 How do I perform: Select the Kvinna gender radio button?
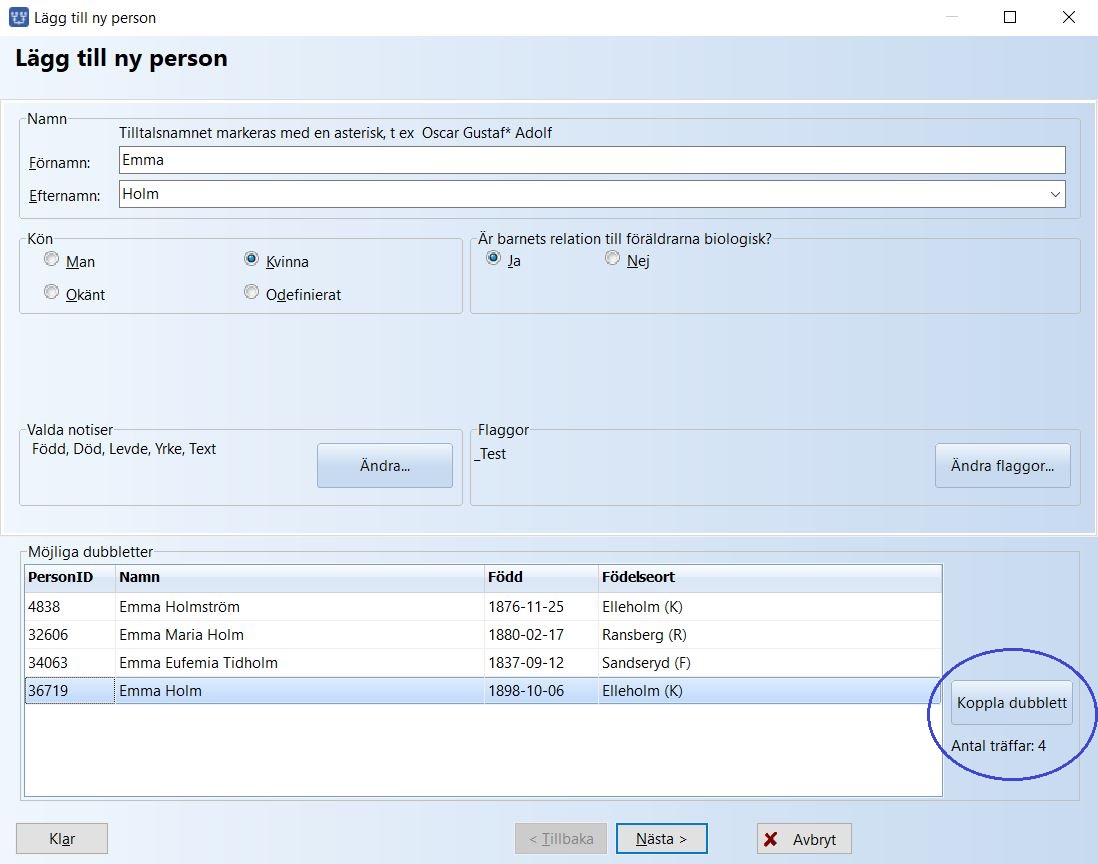[x=251, y=259]
